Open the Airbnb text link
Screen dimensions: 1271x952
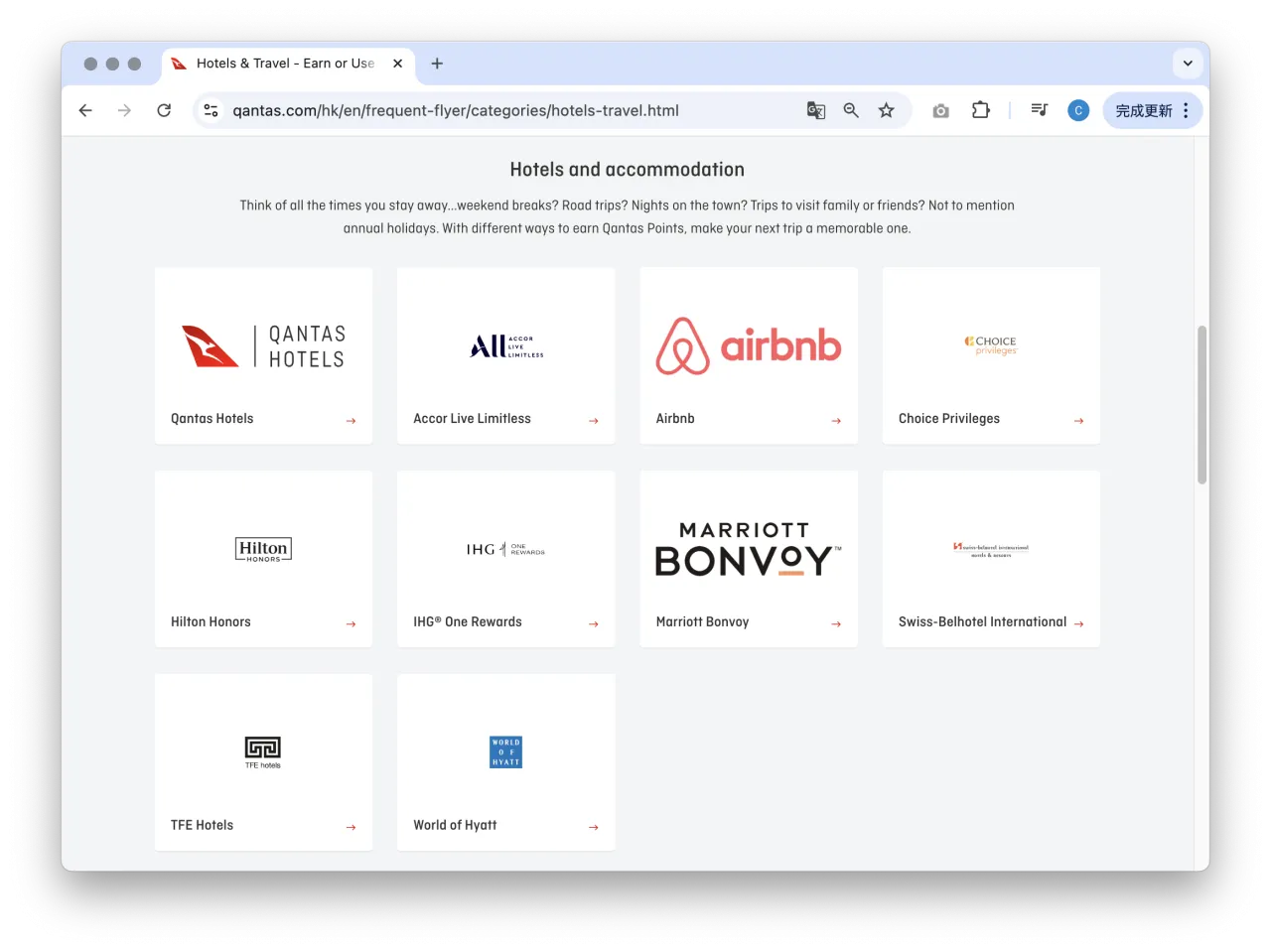[675, 419]
